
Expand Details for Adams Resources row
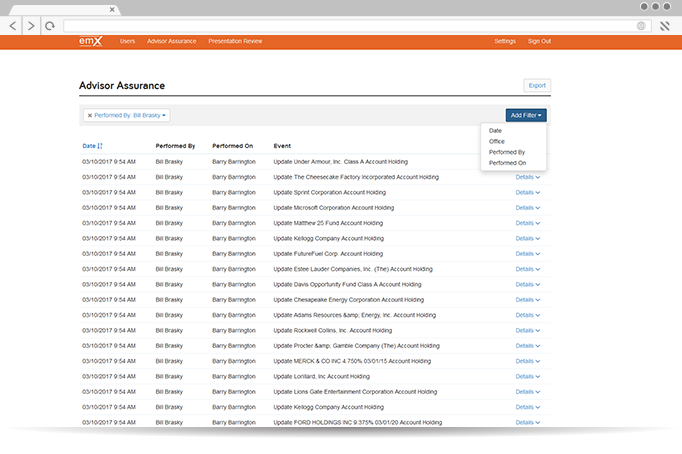(528, 315)
